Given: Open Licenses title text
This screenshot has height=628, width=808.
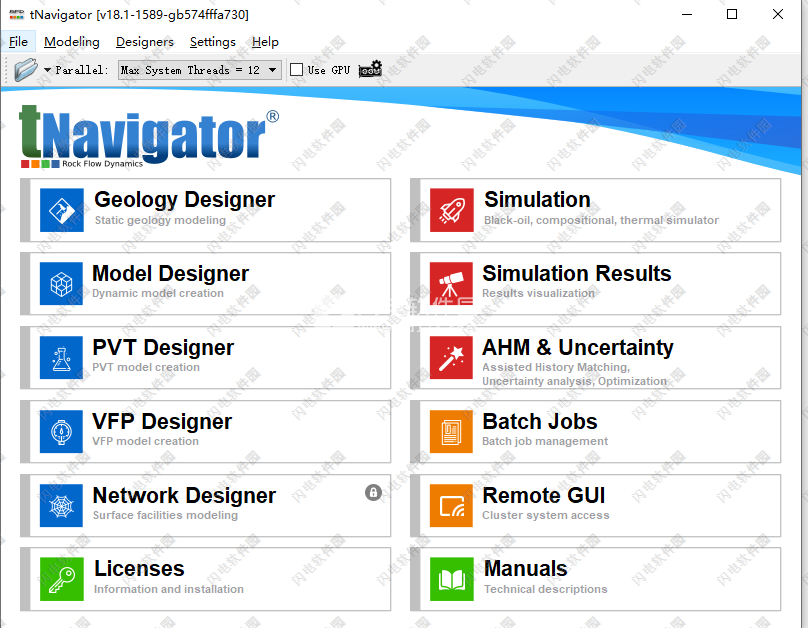Looking at the screenshot, I should 139,569.
